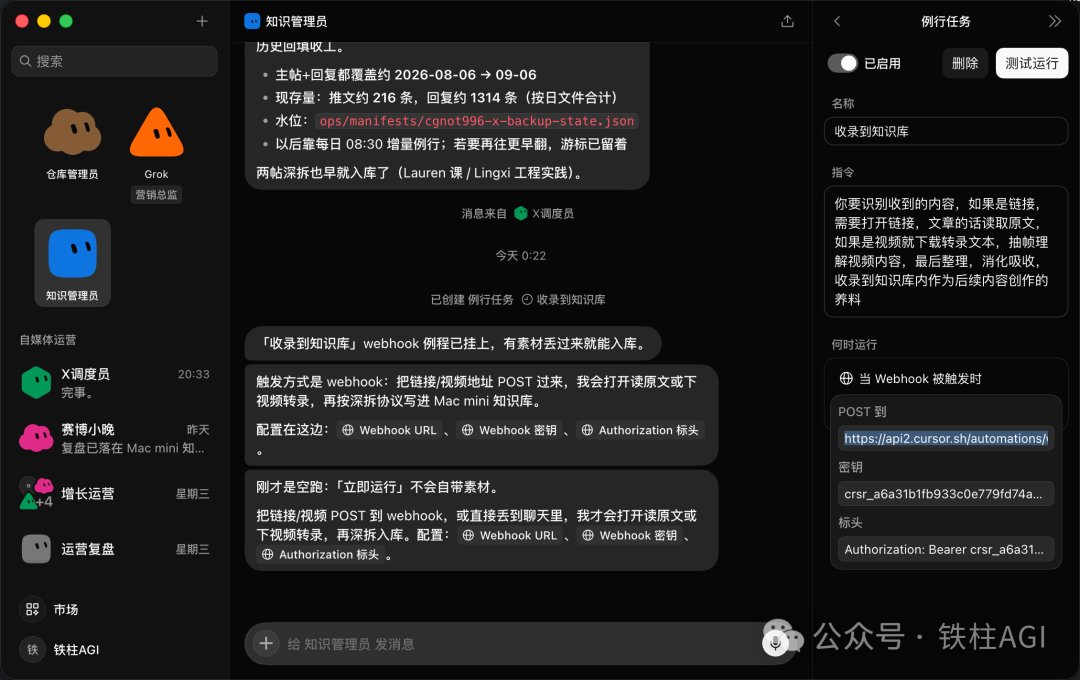Click Authorization 标头 chip in the last message
The image size is (1080, 680).
[x=321, y=555]
